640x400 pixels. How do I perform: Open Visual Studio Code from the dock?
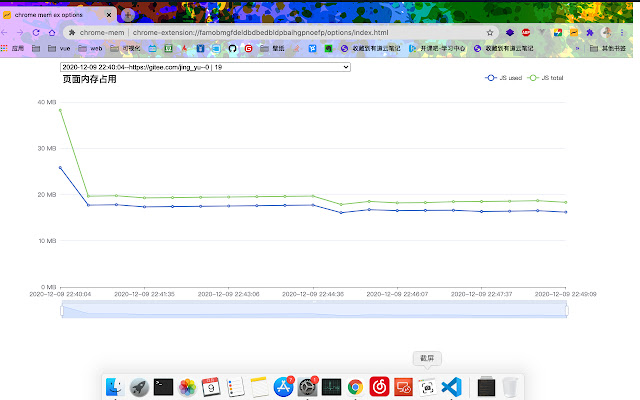point(451,387)
